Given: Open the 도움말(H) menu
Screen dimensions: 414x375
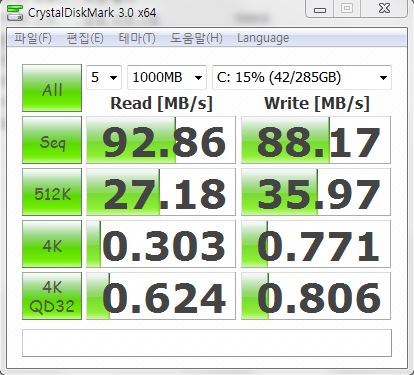Looking at the screenshot, I should pyautogui.click(x=196, y=39).
